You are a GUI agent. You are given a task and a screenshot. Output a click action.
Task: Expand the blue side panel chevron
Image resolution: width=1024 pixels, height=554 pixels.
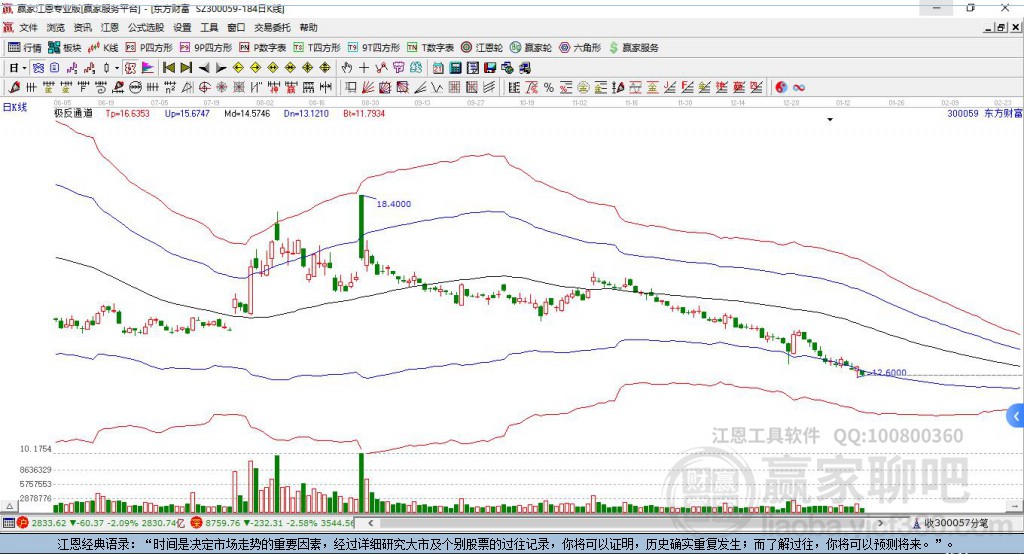click(1016, 416)
